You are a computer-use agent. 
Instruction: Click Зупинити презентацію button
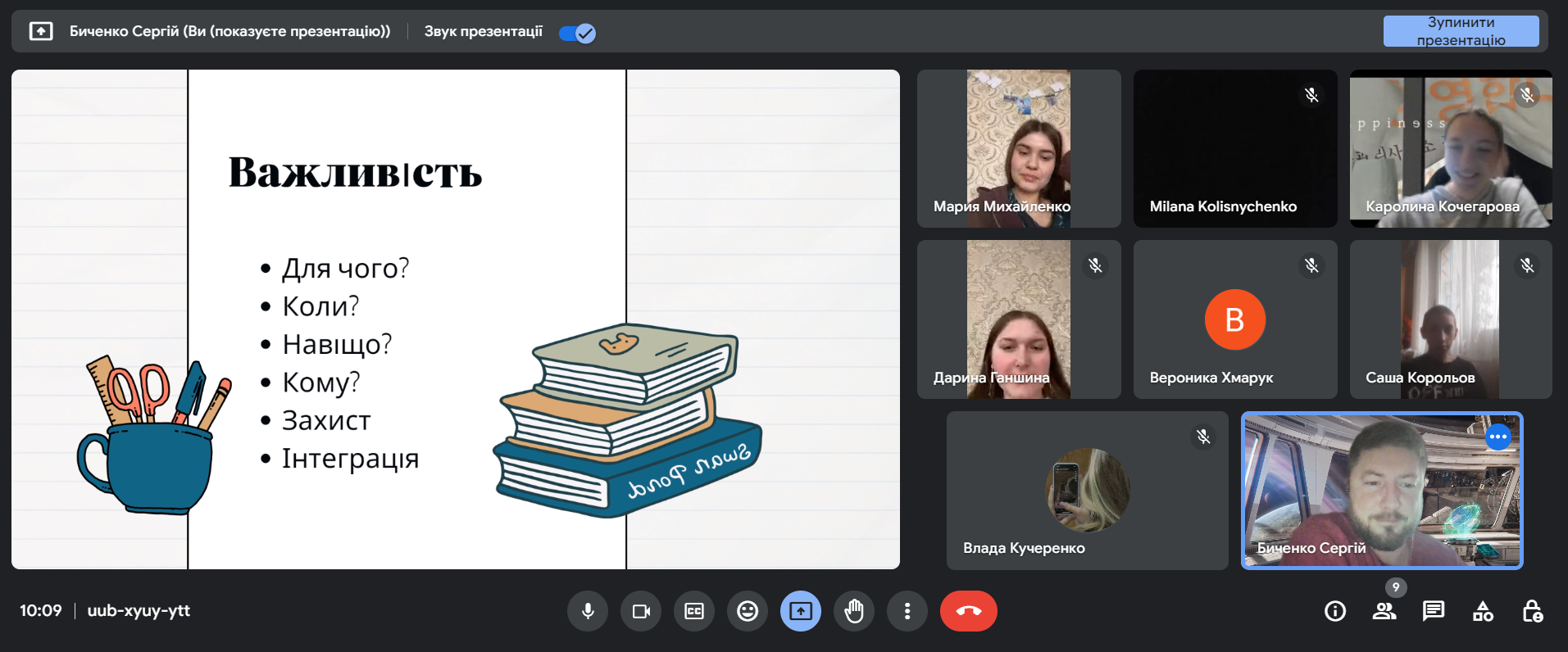click(x=1461, y=31)
